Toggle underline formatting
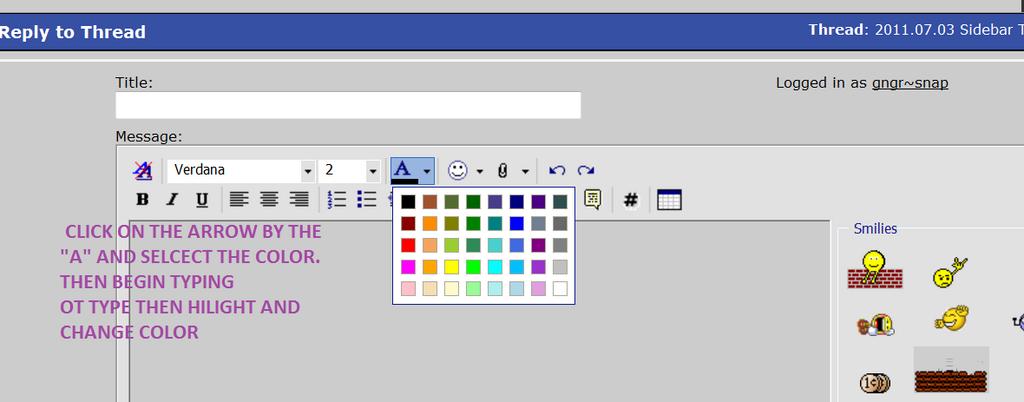The width and height of the screenshot is (1024, 402). pos(202,199)
